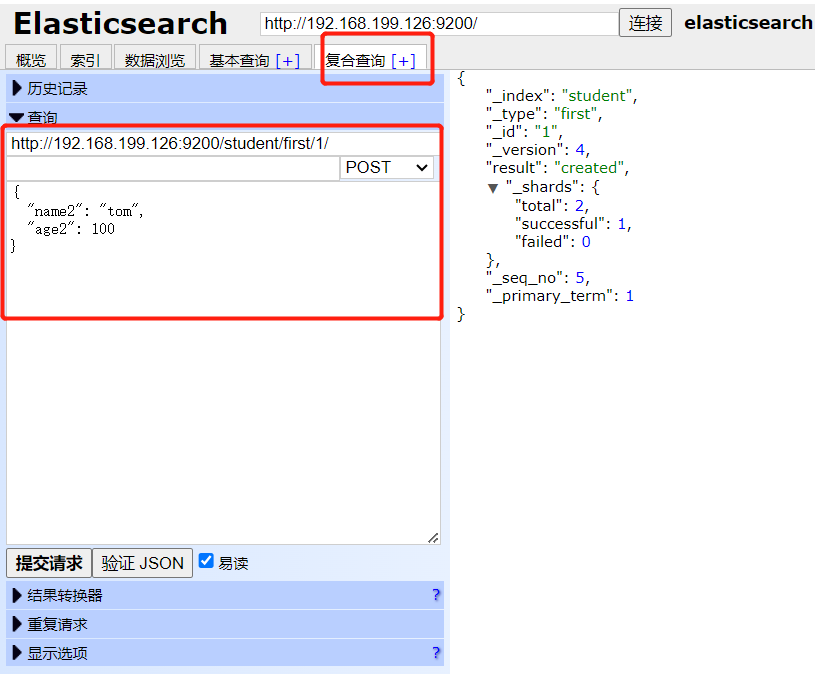Click inside the JSON request body editor

coord(224,363)
